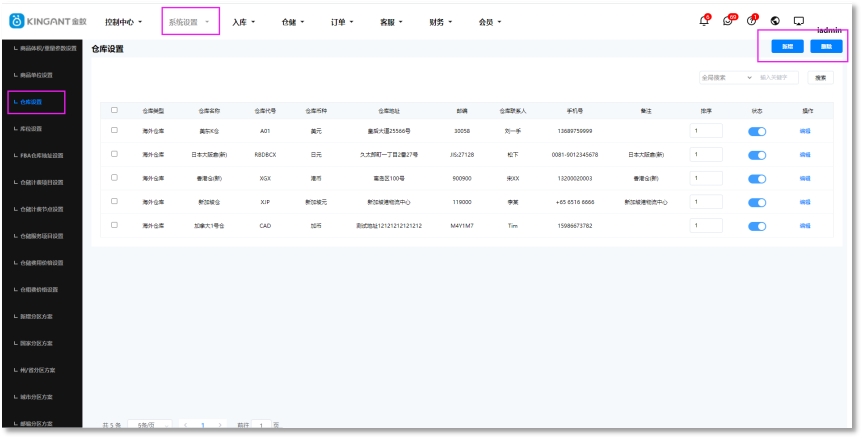The height and width of the screenshot is (438, 862).
Task: Click the help question mark icon
Action: click(752, 21)
